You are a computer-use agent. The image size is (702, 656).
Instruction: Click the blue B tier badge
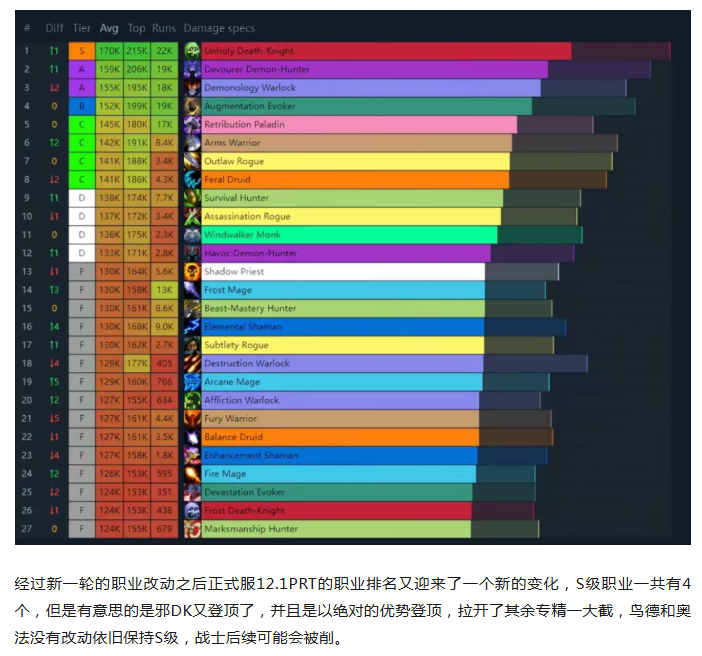tap(82, 106)
